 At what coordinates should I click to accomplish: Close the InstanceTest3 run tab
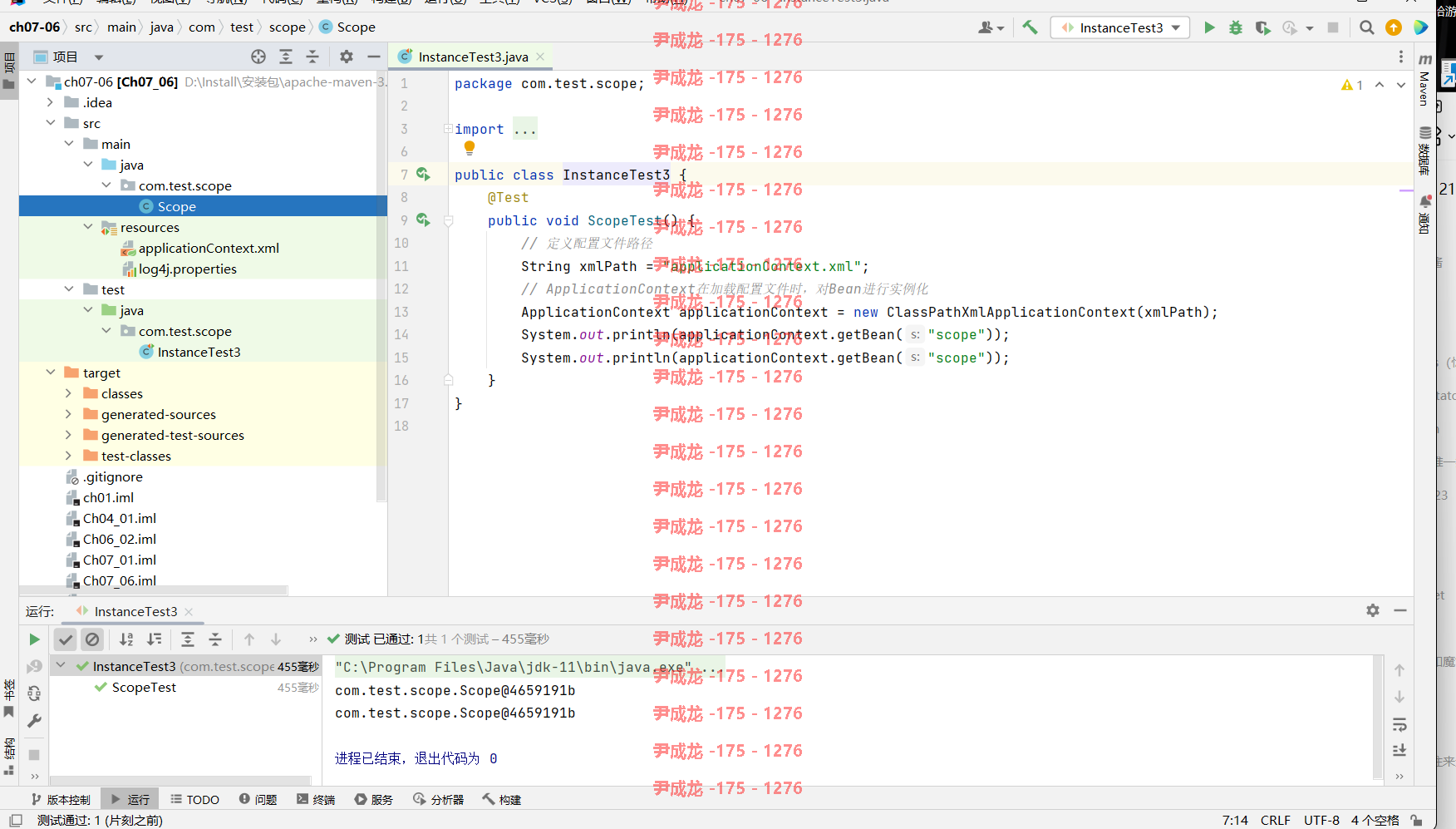189,611
